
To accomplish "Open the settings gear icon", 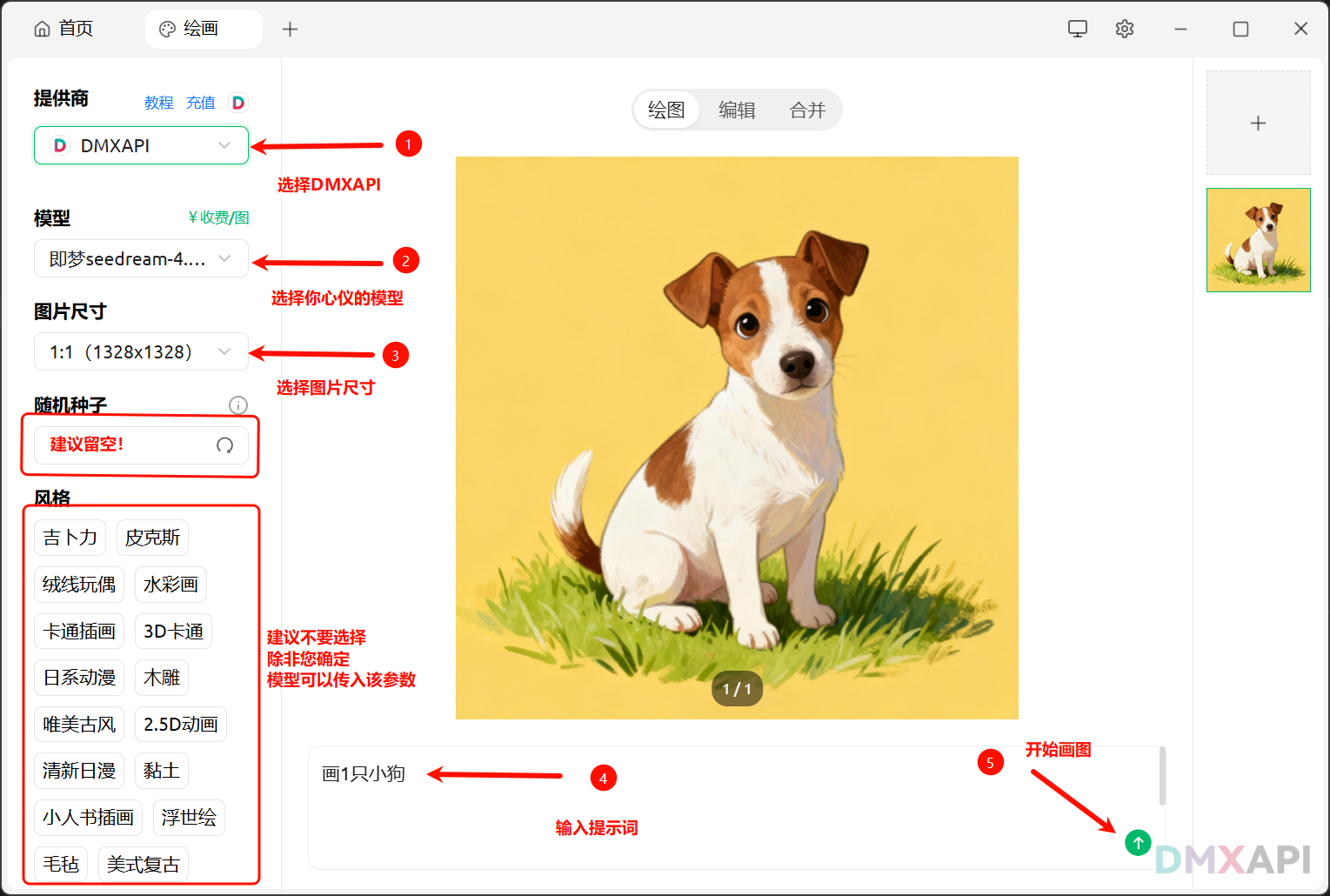I will point(1125,29).
